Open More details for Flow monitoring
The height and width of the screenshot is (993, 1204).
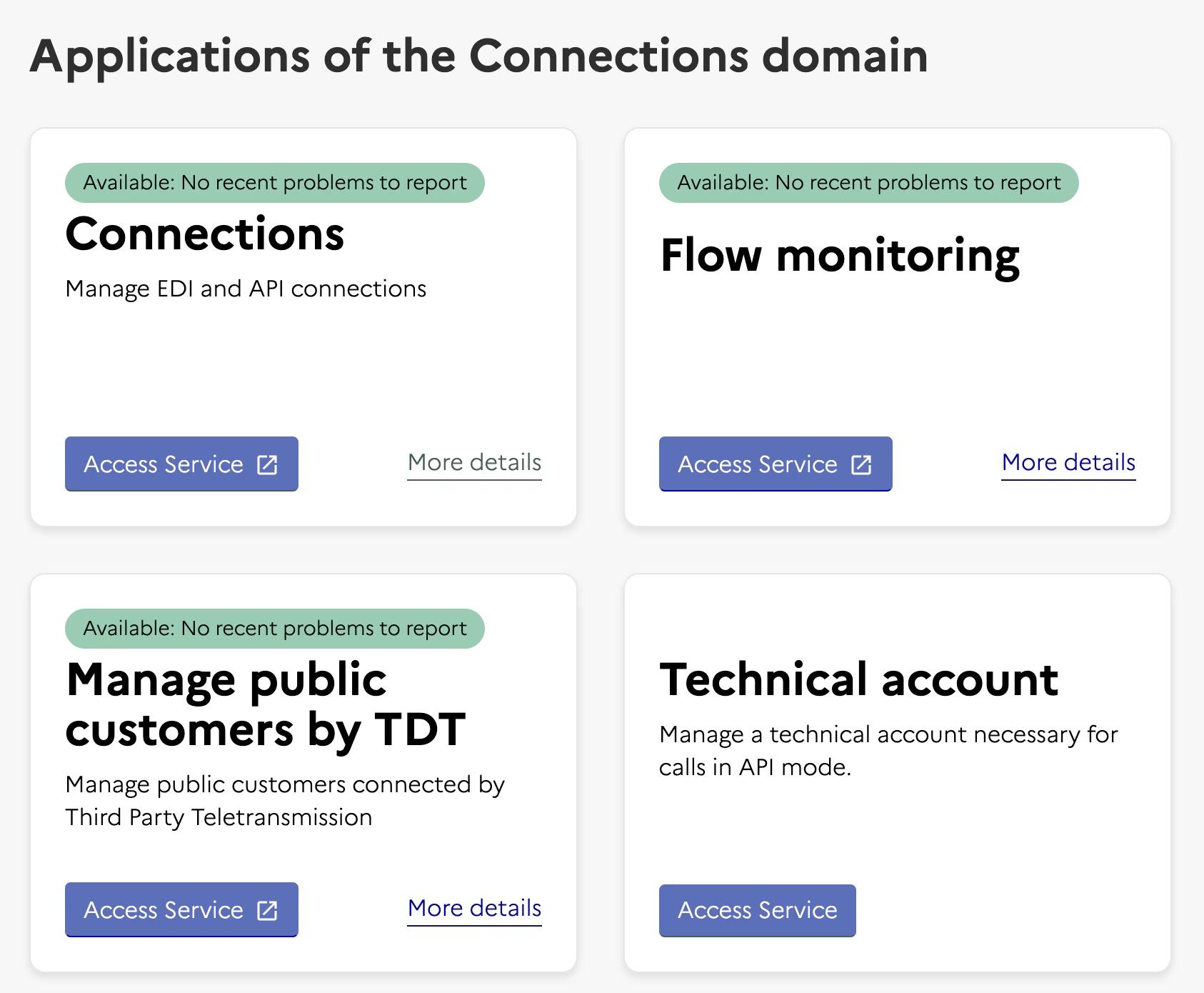coord(1068,463)
